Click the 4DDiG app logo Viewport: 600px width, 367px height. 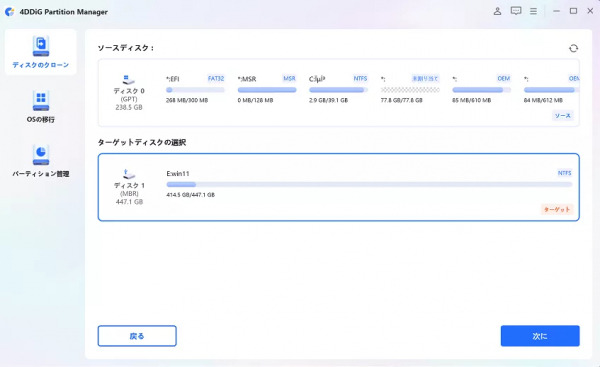pos(10,12)
